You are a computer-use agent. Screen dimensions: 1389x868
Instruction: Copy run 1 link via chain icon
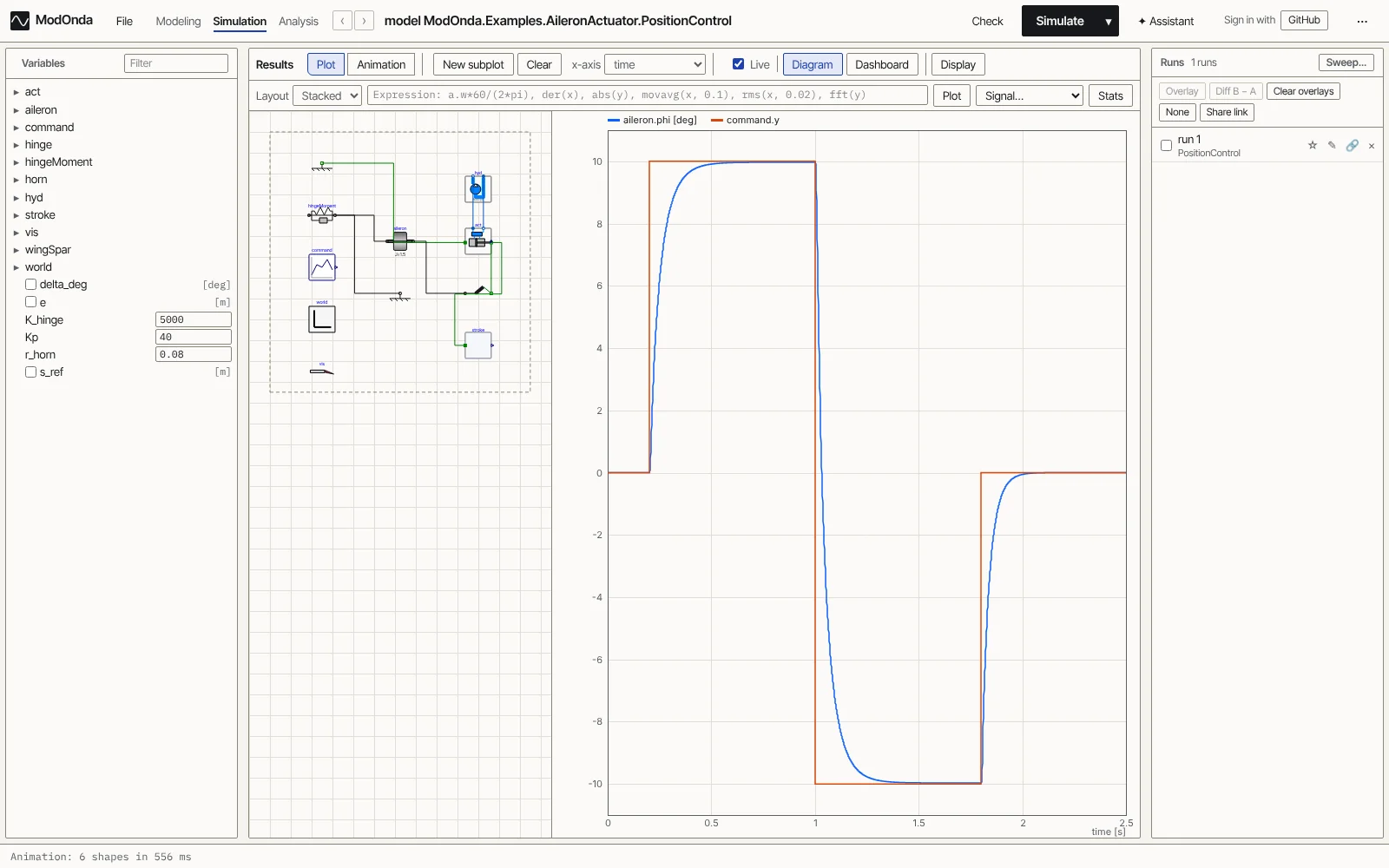point(1352,145)
